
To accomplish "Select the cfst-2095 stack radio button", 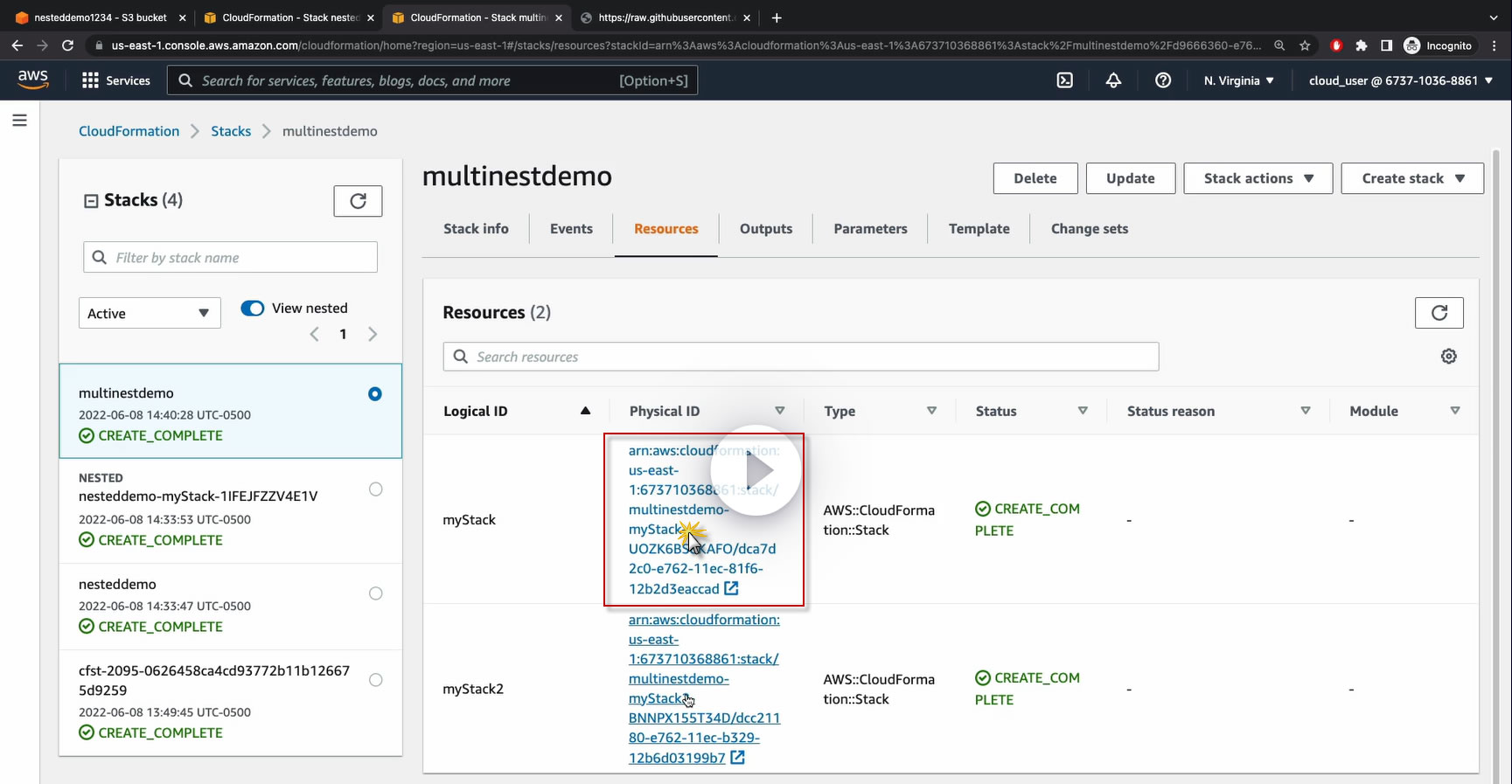I will click(x=376, y=680).
